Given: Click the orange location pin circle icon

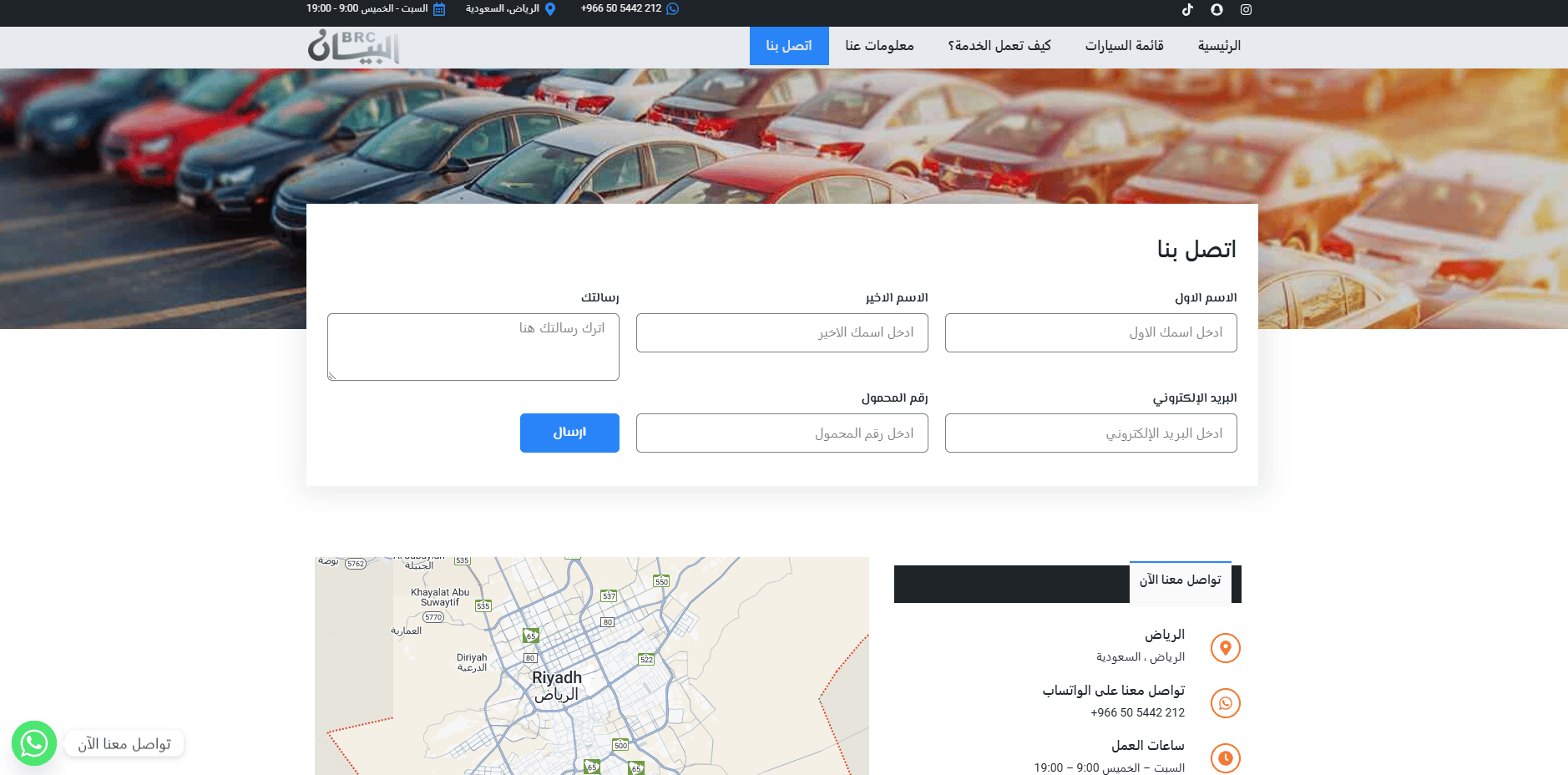Looking at the screenshot, I should pyautogui.click(x=1226, y=648).
